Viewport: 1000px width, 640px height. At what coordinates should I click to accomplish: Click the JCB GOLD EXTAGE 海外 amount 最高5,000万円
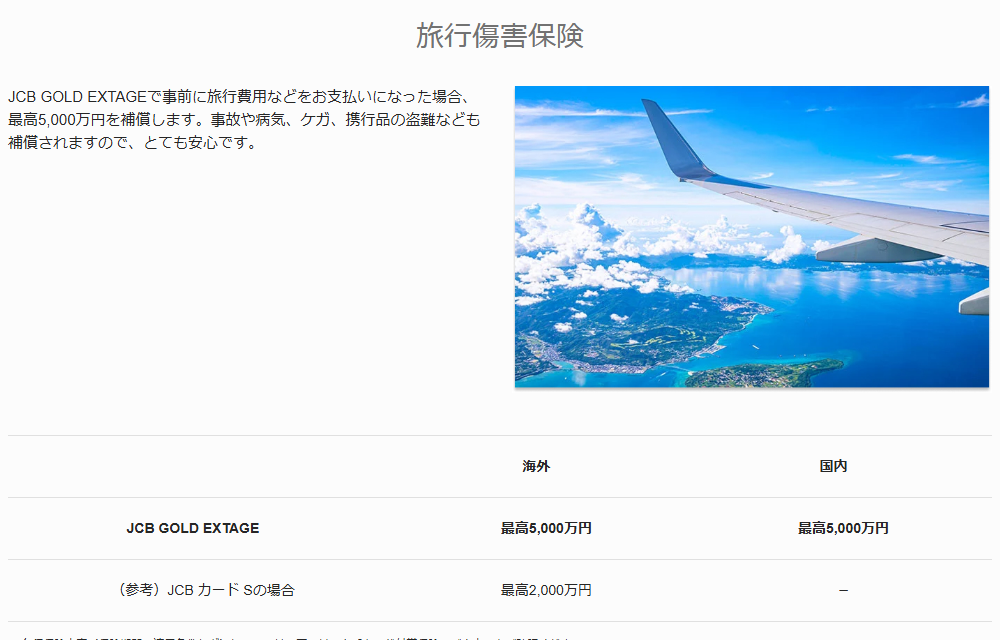coord(546,528)
